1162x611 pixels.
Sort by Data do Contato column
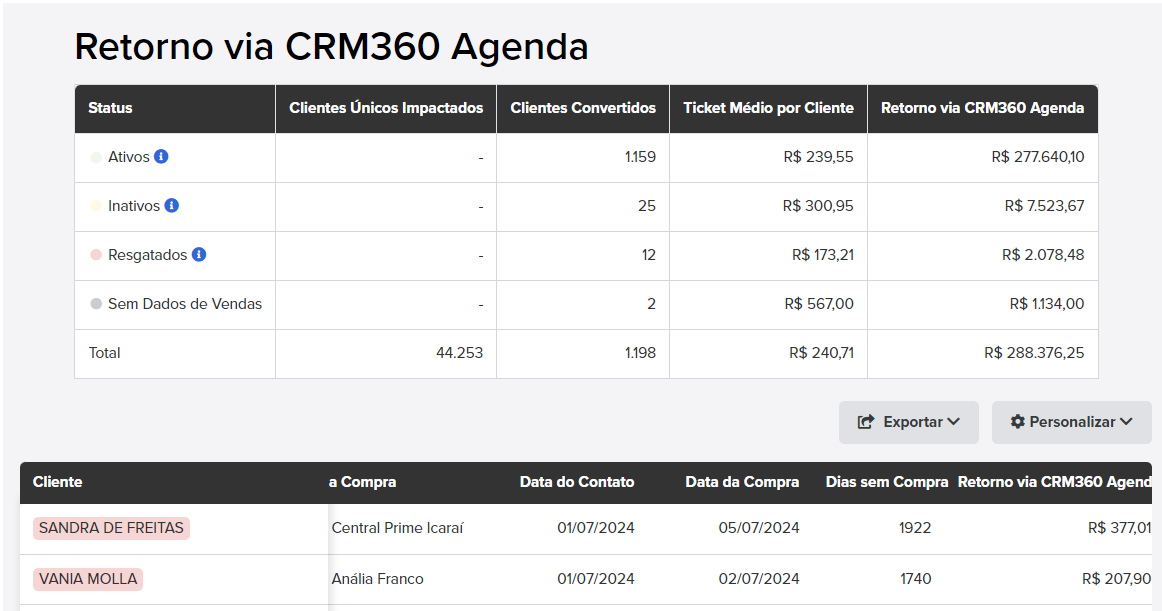pos(577,482)
